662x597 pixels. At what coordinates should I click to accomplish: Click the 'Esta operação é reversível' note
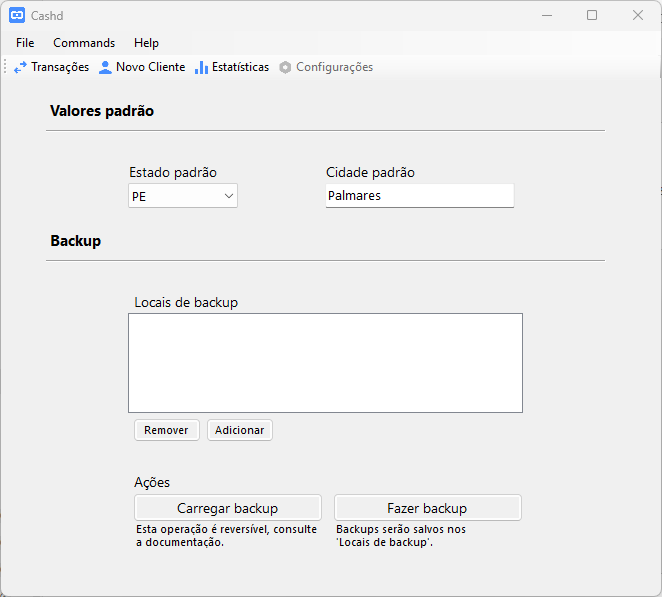226,536
